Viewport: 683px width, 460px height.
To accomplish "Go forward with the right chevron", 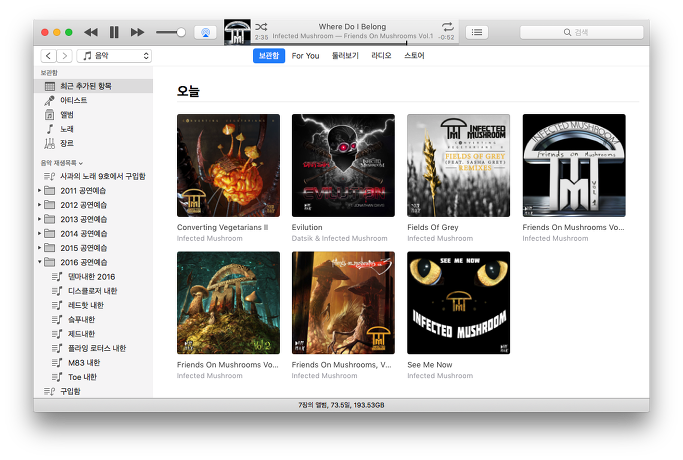I will click(64, 56).
